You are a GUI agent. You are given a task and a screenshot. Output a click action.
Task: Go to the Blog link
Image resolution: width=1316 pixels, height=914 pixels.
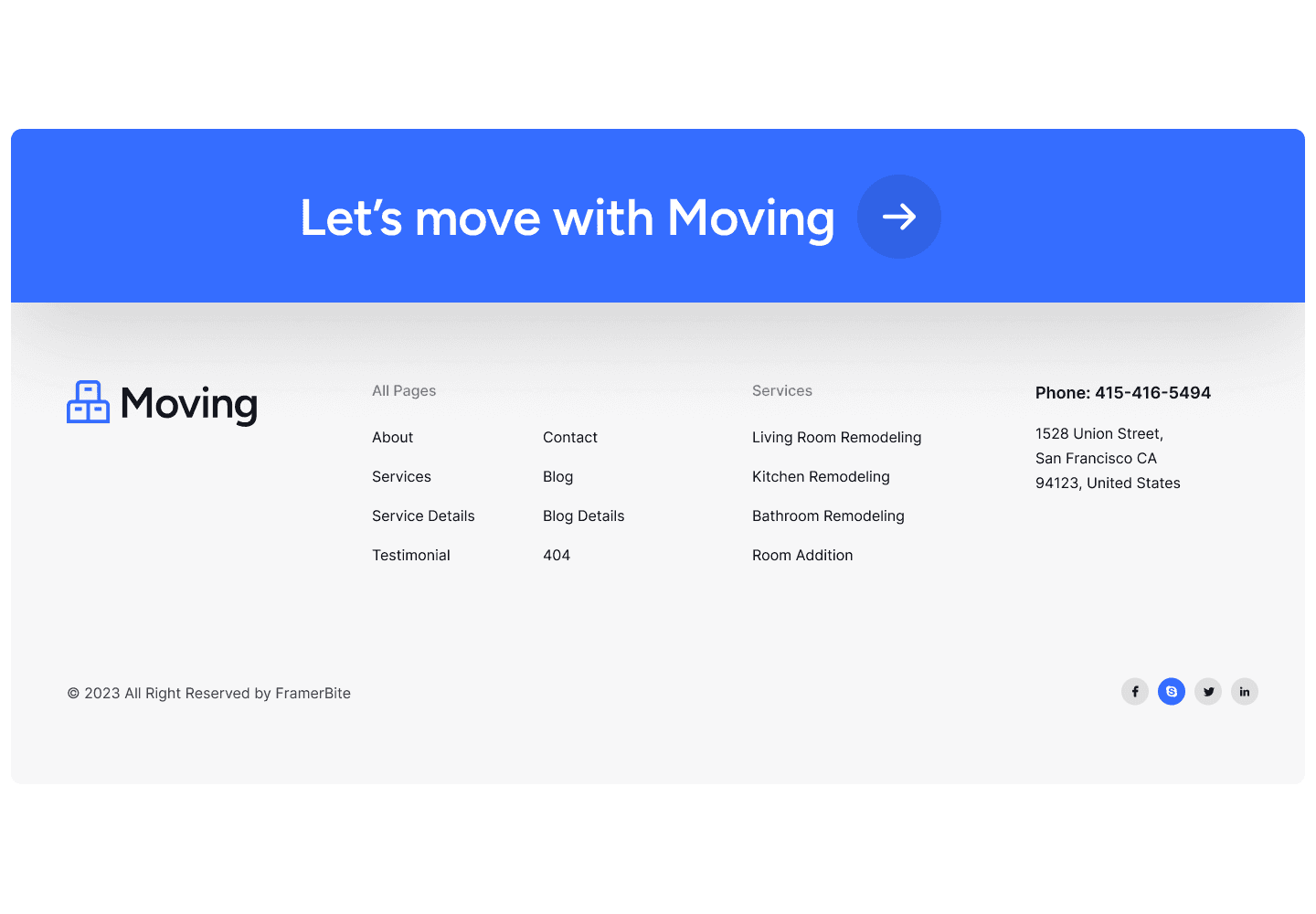click(558, 477)
